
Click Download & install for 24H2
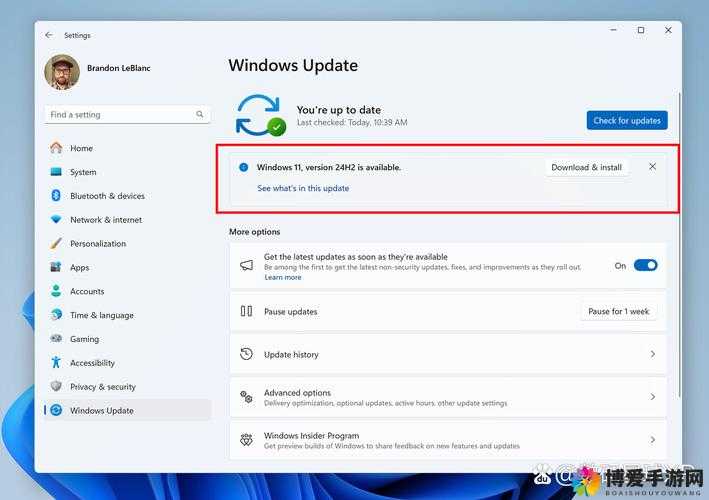[586, 167]
